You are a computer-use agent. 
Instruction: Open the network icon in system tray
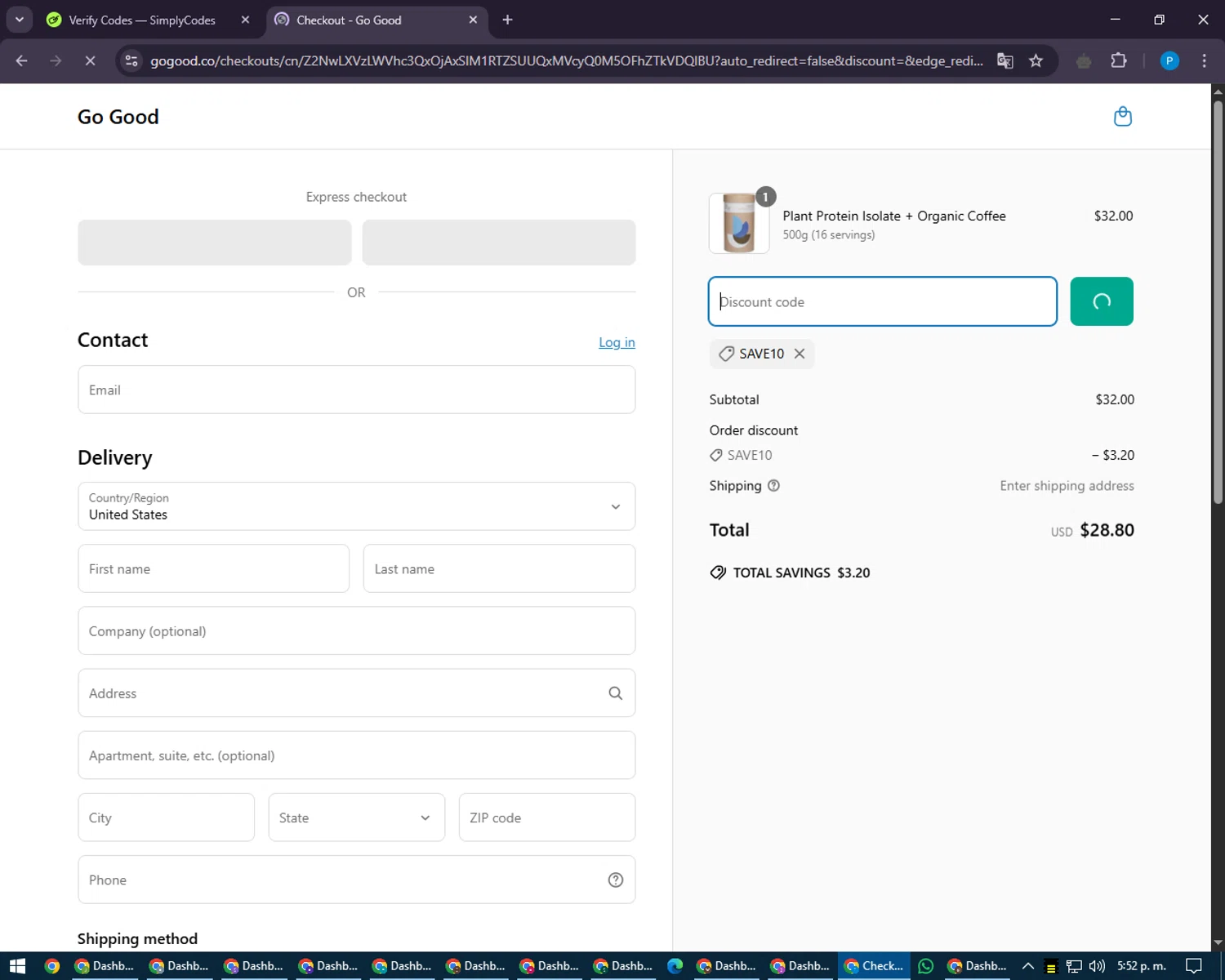[1074, 966]
